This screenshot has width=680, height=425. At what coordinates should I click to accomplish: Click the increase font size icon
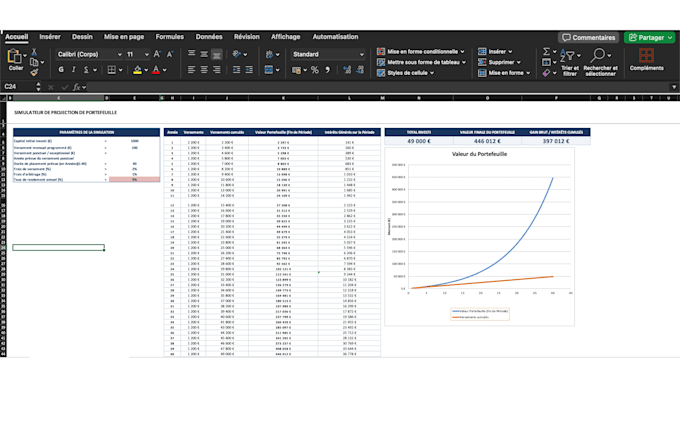point(157,54)
